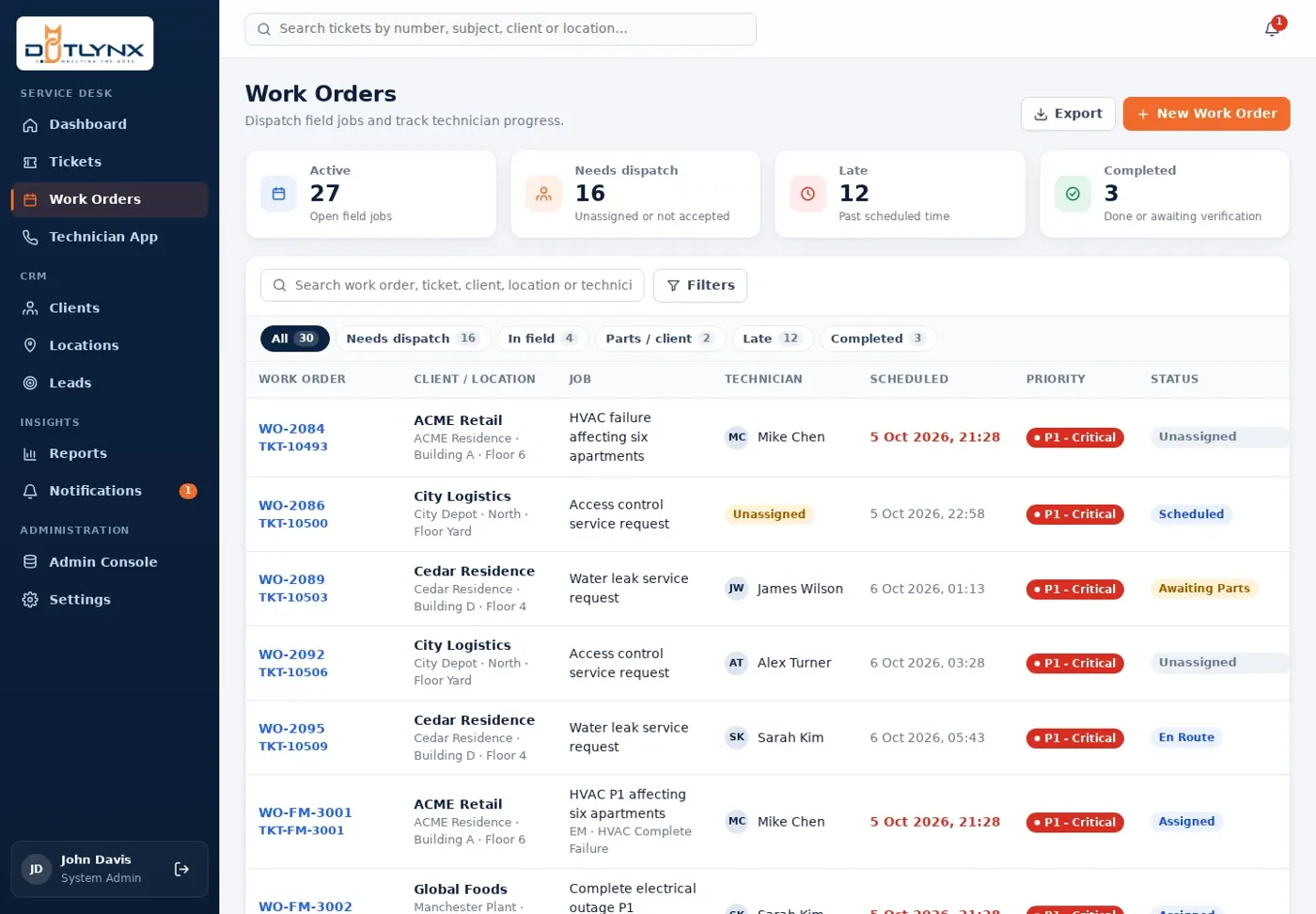Viewport: 1316px width, 914px height.
Task: Click the Awaiting Parts status badge
Action: 1204,589
